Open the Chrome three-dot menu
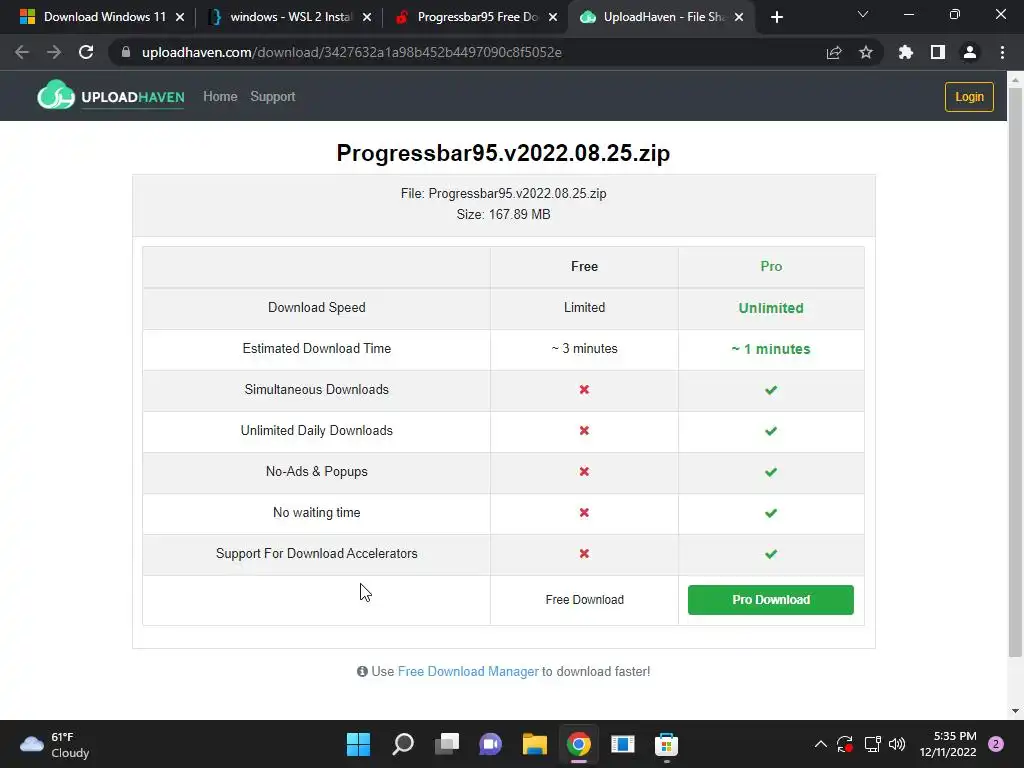1024x768 pixels. [1002, 52]
